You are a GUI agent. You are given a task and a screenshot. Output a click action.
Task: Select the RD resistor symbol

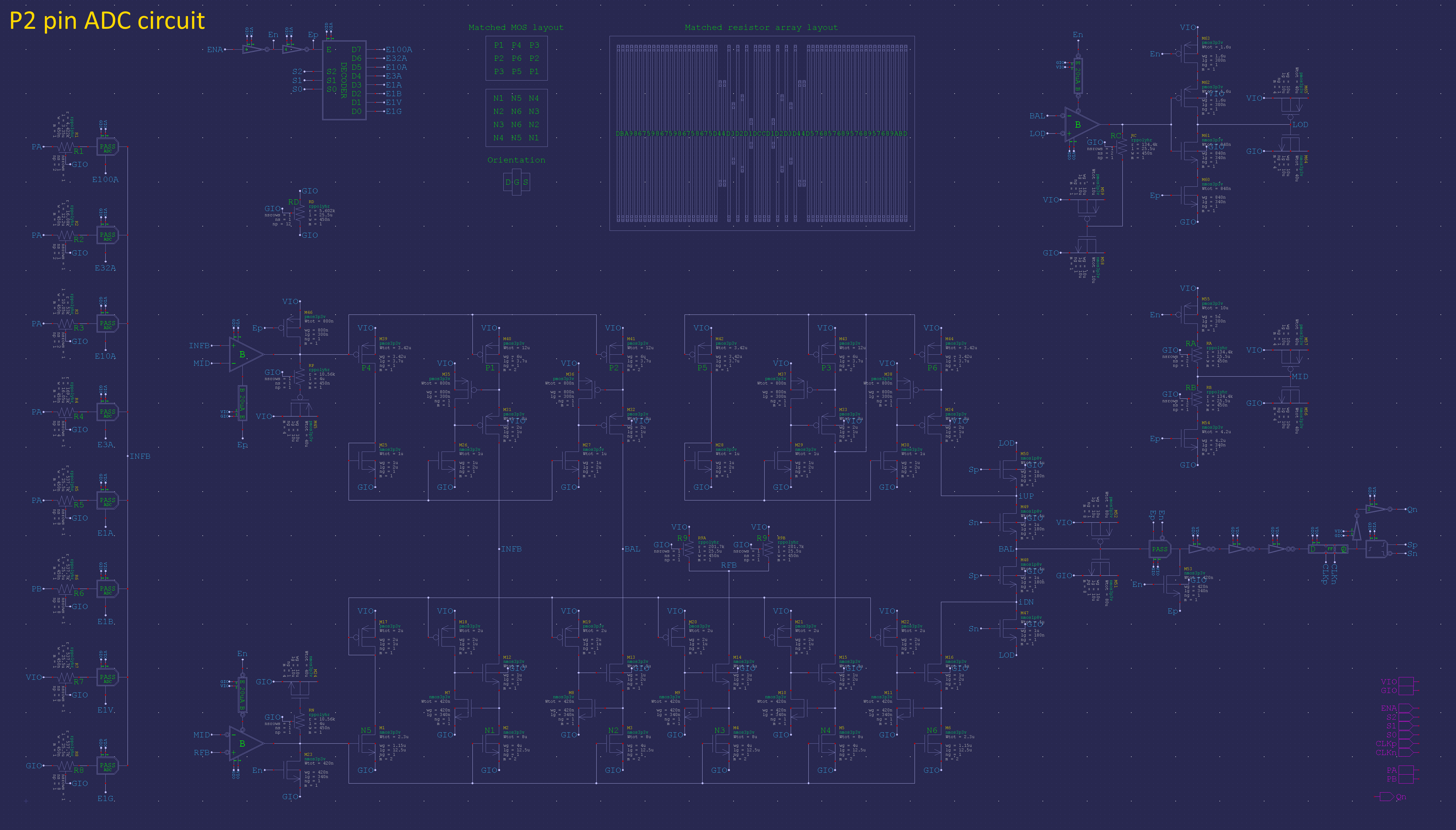click(300, 213)
